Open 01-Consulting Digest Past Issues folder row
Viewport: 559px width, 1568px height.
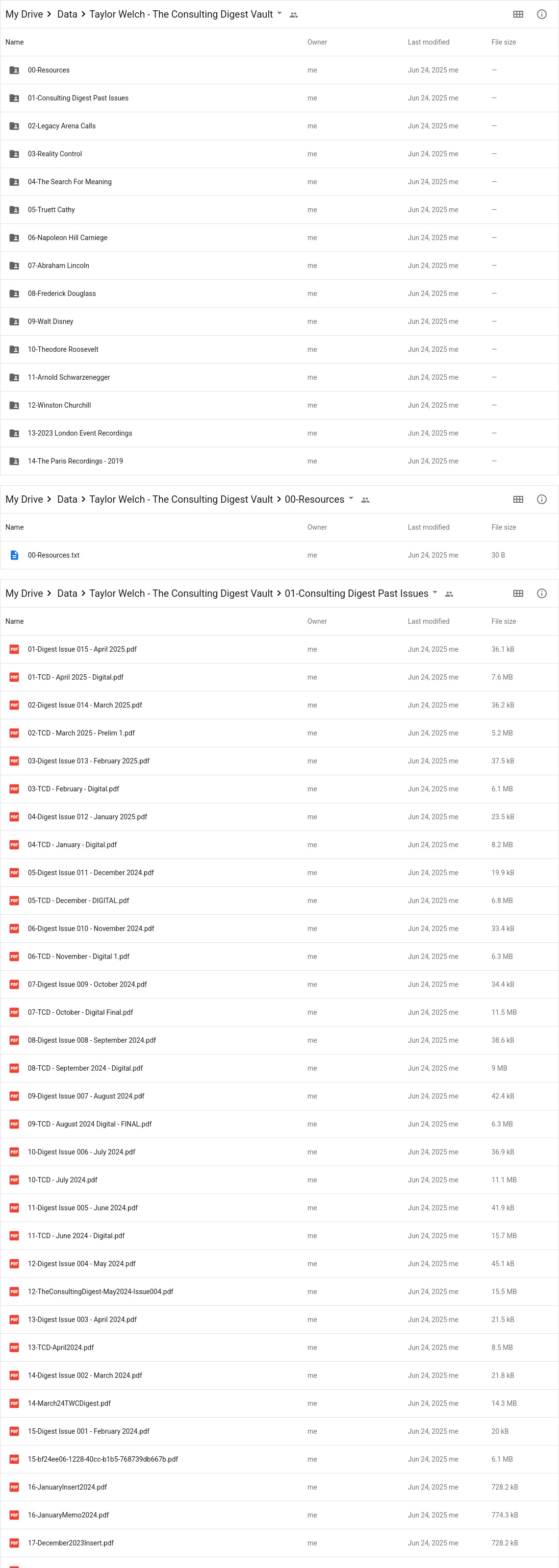pyautogui.click(x=279, y=98)
